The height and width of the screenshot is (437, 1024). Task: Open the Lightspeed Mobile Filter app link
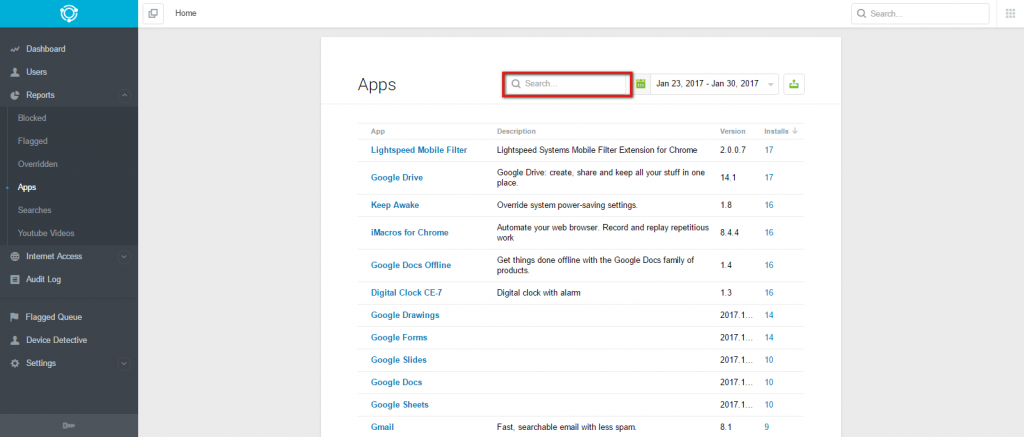[x=419, y=150]
